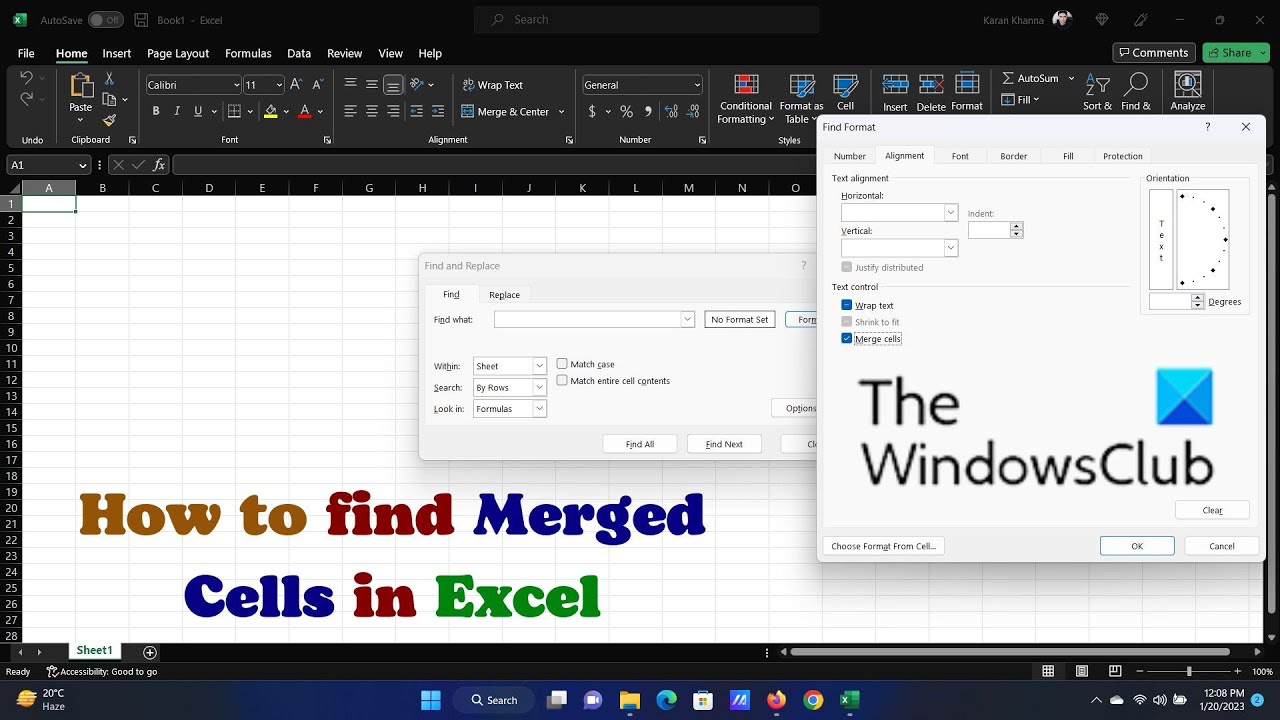This screenshot has height=720, width=1280.
Task: Click Increase Font Size icon
Action: point(296,85)
